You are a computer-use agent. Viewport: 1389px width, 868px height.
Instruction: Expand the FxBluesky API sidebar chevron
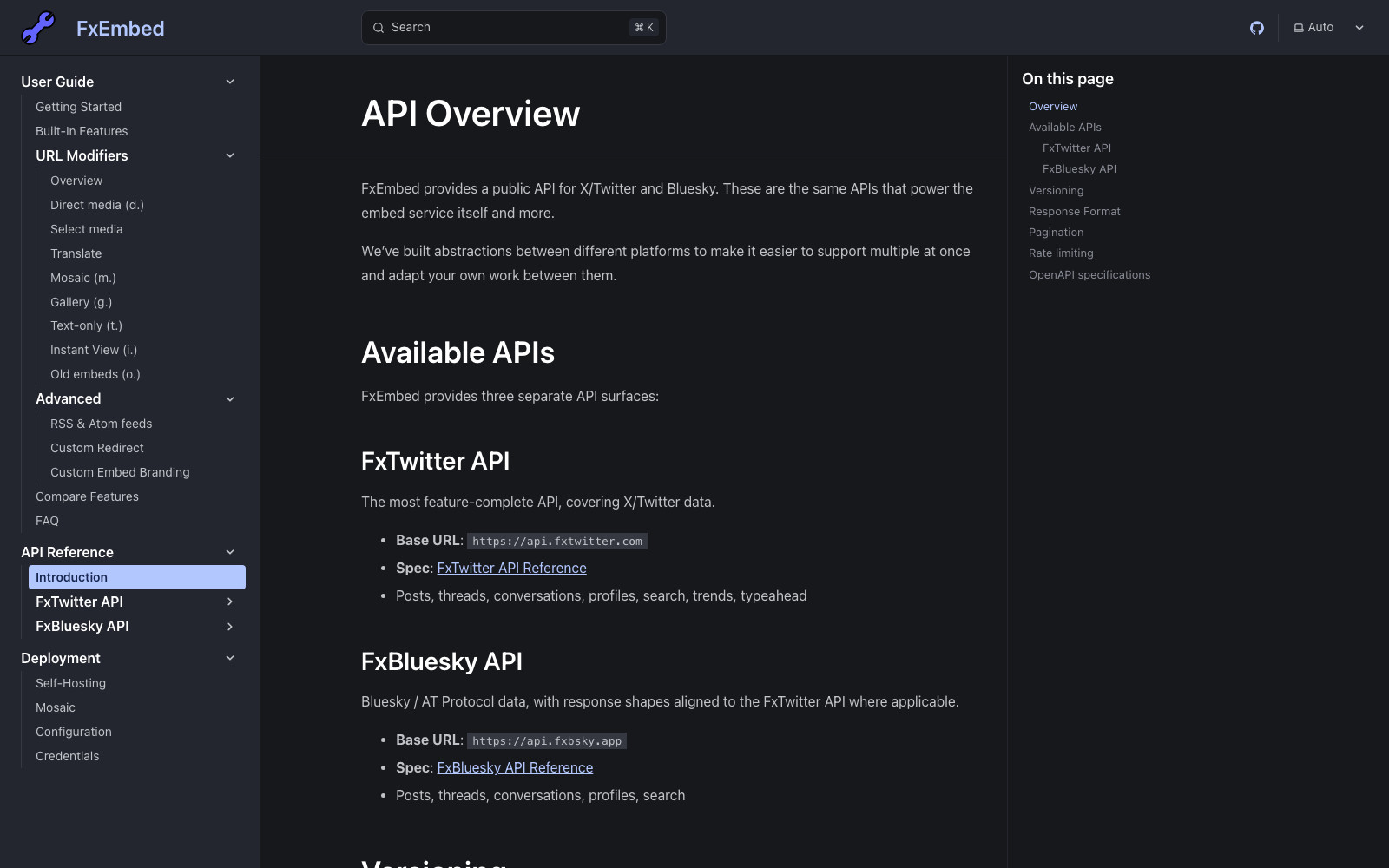coord(230,627)
